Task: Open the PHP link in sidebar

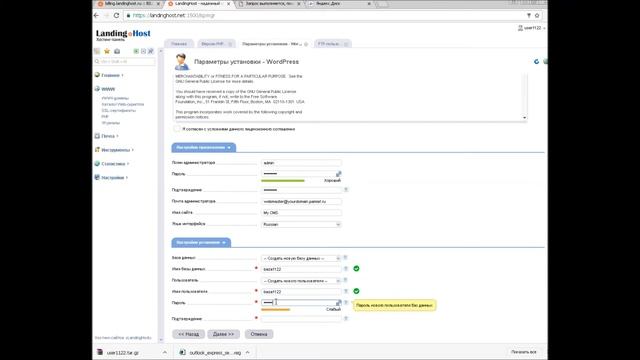Action: [105, 116]
